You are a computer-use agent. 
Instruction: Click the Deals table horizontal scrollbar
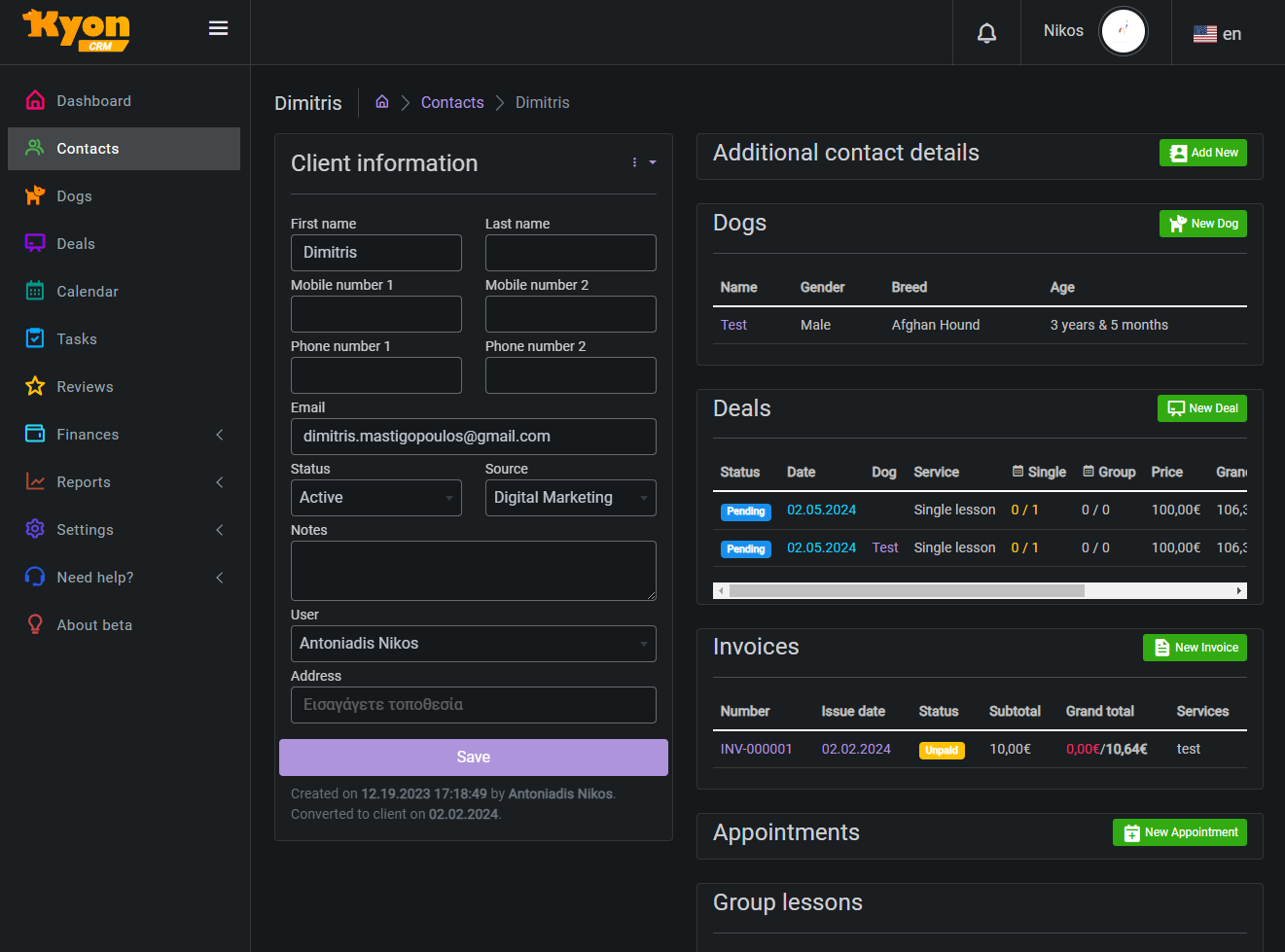906,590
